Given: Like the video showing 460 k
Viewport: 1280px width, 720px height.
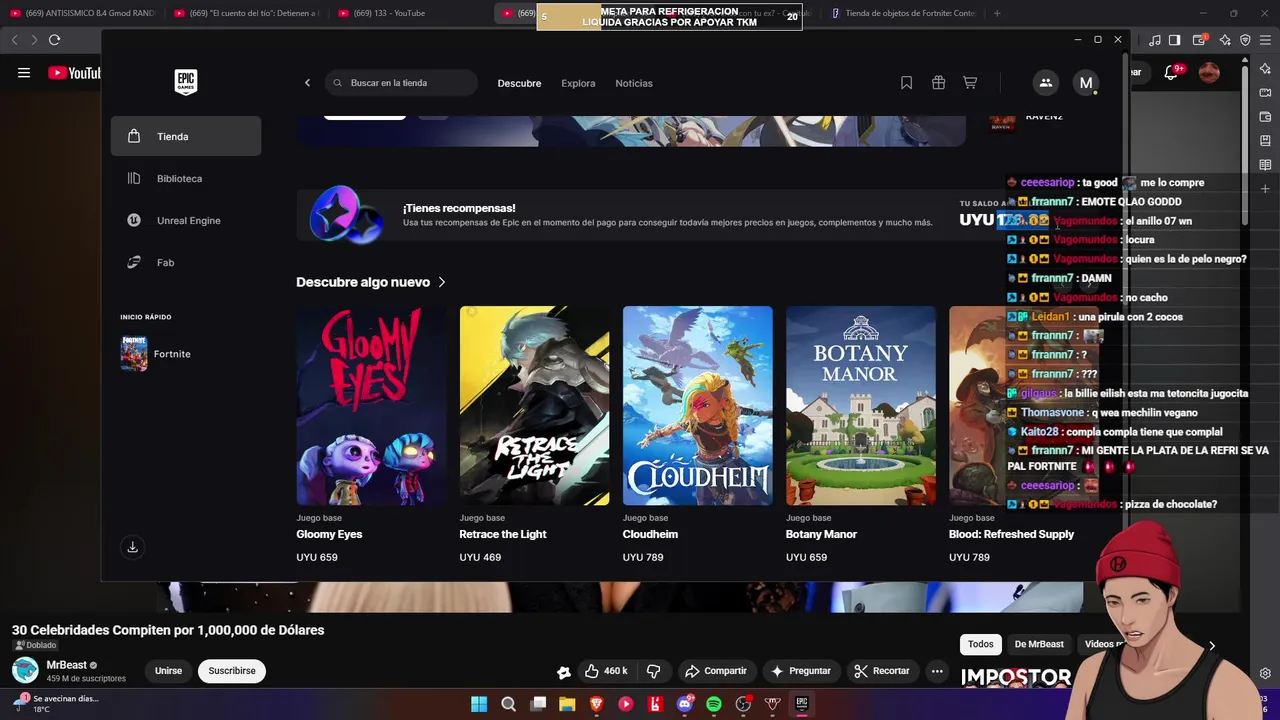Looking at the screenshot, I should (x=606, y=671).
